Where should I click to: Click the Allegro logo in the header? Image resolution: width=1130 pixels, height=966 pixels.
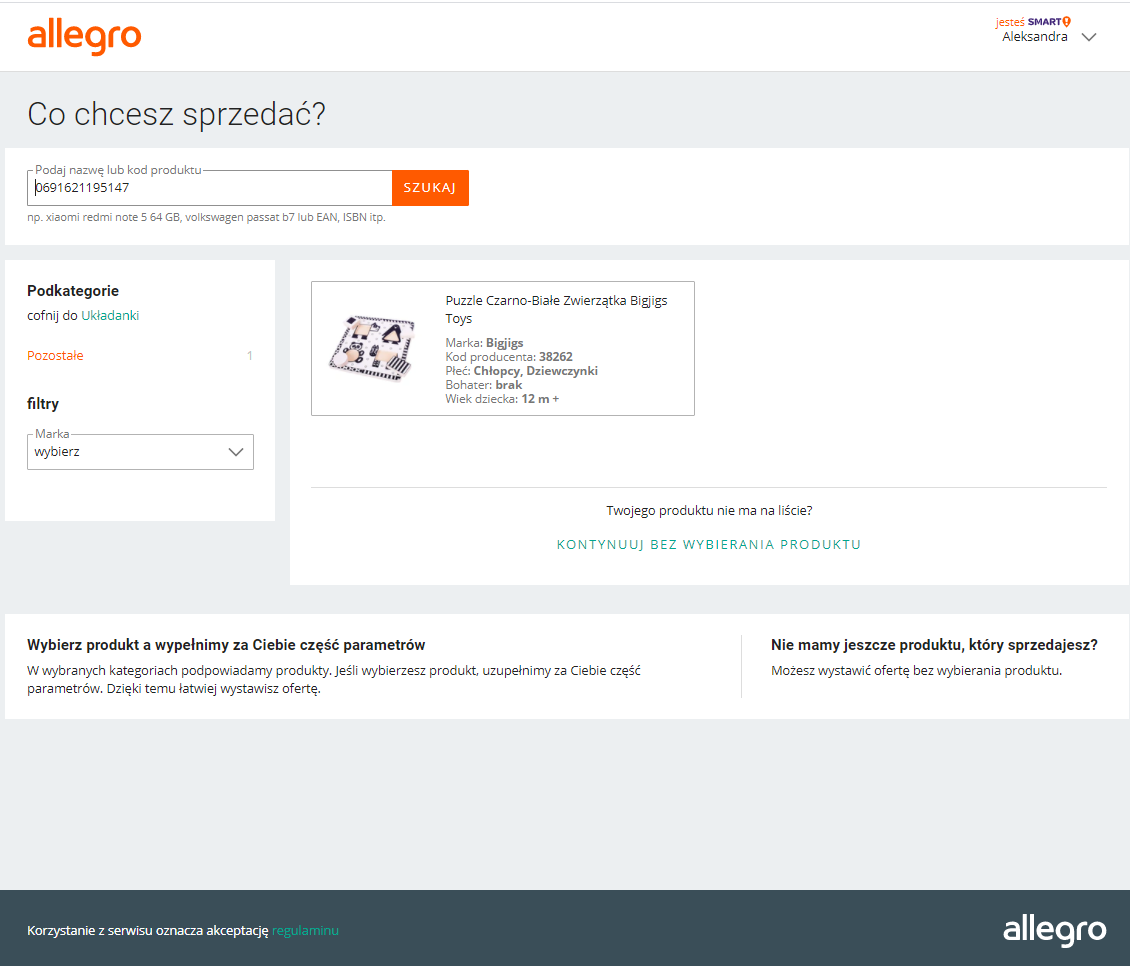click(x=84, y=36)
